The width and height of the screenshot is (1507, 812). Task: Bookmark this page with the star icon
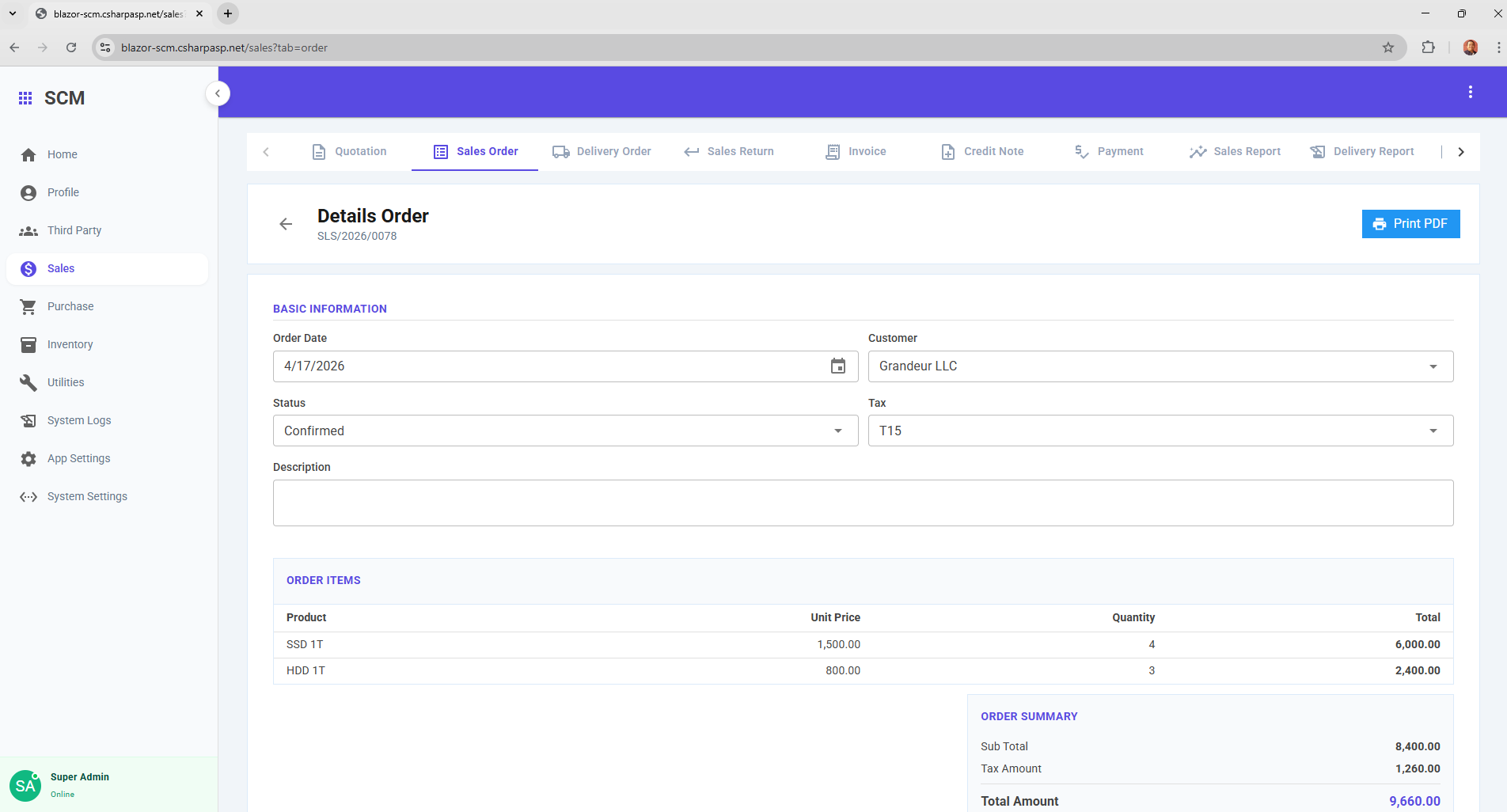[1388, 47]
